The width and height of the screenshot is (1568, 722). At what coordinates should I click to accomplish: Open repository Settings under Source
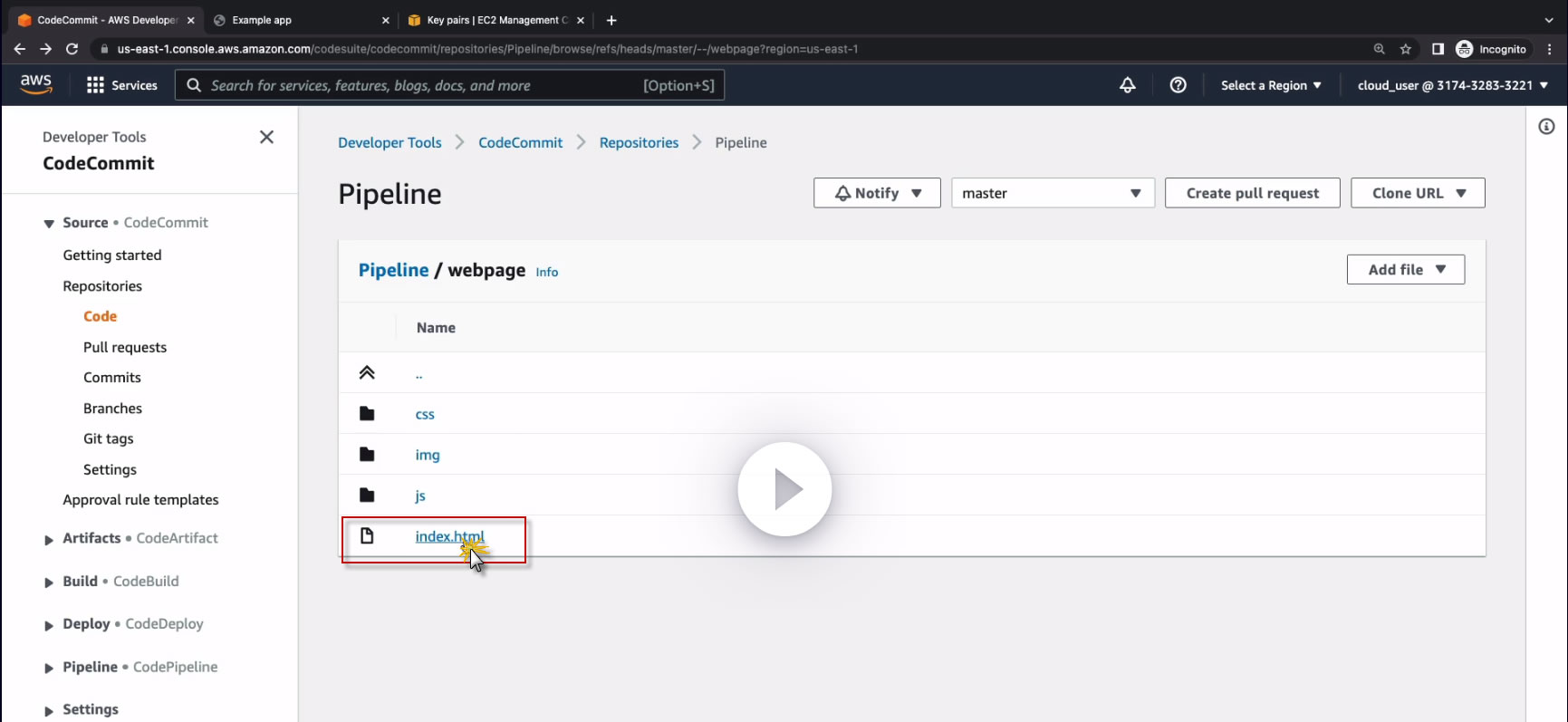click(x=110, y=469)
